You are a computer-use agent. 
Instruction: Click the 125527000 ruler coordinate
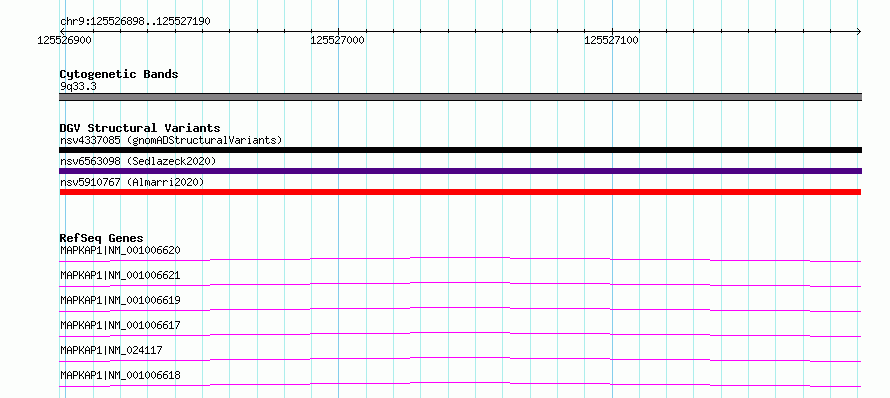[x=338, y=40]
